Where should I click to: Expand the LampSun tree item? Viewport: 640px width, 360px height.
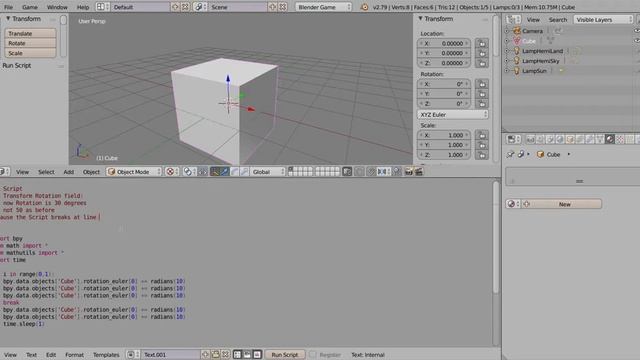click(x=507, y=71)
